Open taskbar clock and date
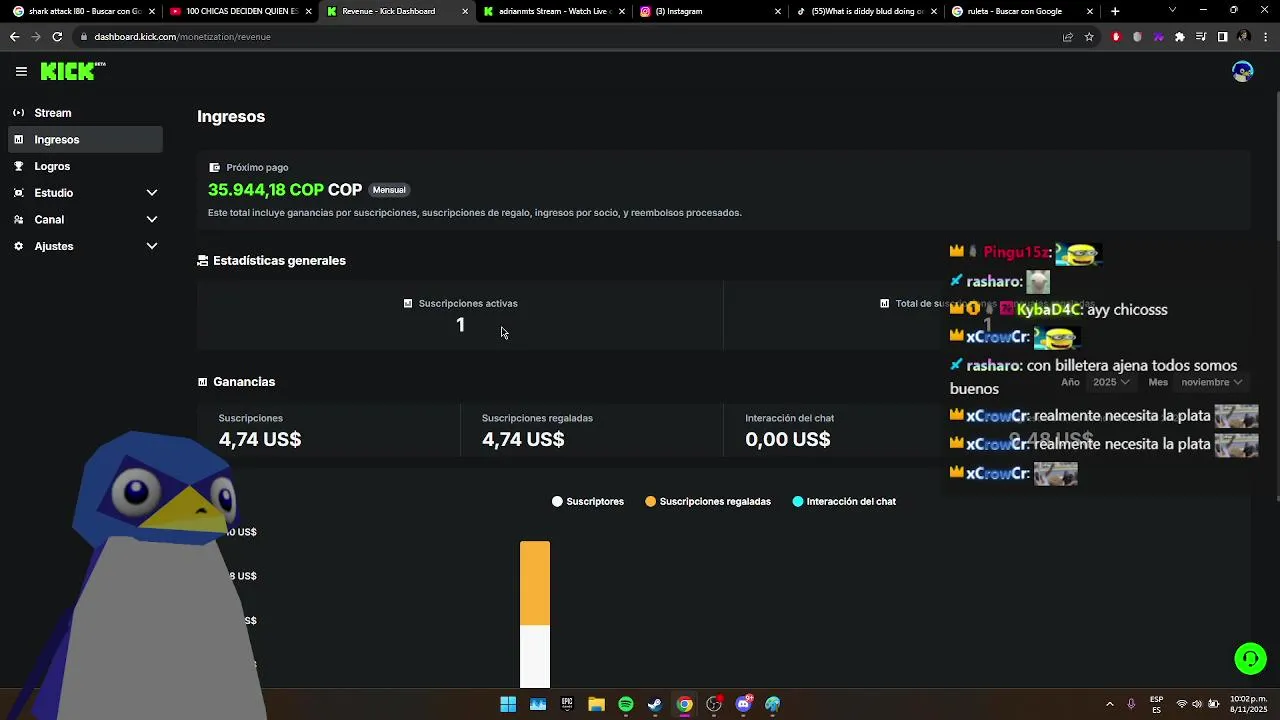Image resolution: width=1280 pixels, height=720 pixels. tap(1248, 704)
